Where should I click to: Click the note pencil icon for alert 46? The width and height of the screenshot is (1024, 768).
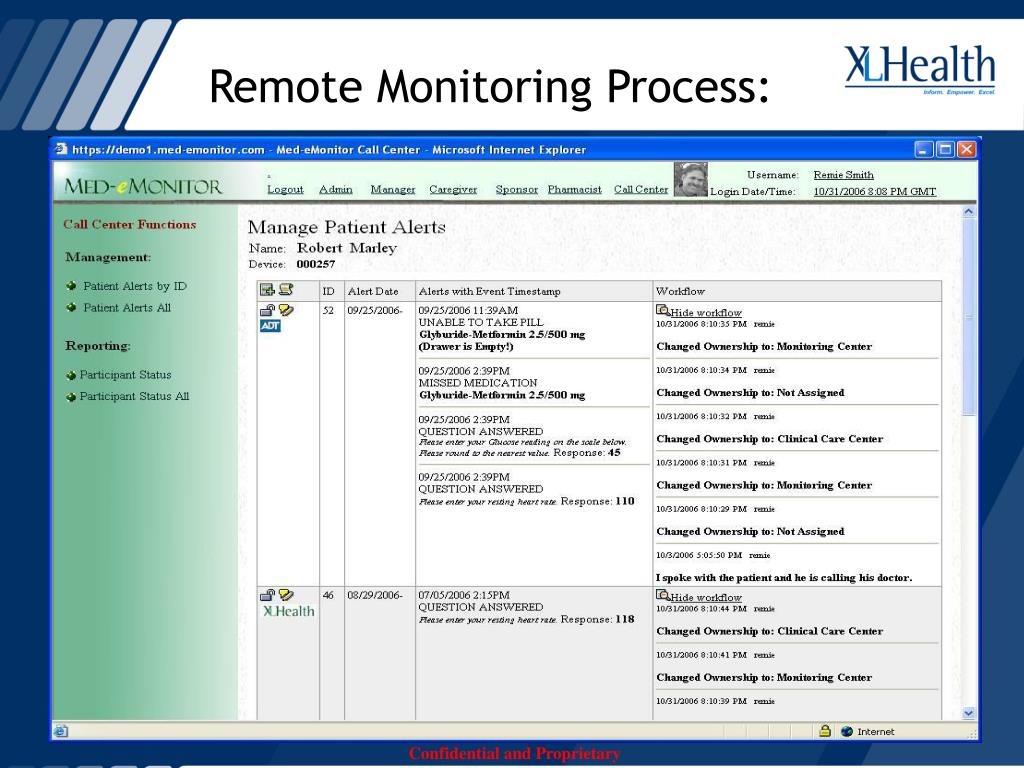tap(286, 595)
